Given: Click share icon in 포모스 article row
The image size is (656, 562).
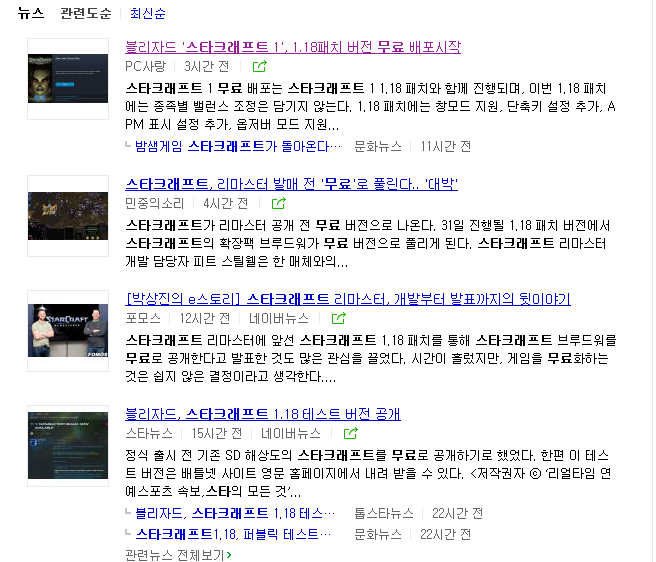Looking at the screenshot, I should (339, 318).
